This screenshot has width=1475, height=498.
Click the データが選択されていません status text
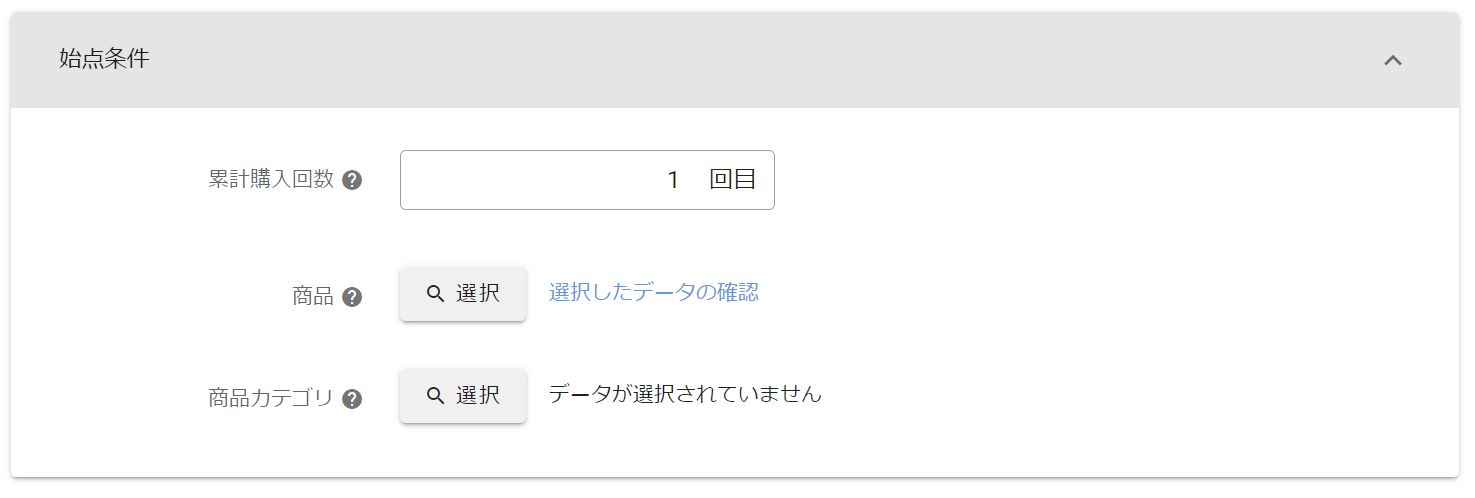pyautogui.click(x=684, y=394)
